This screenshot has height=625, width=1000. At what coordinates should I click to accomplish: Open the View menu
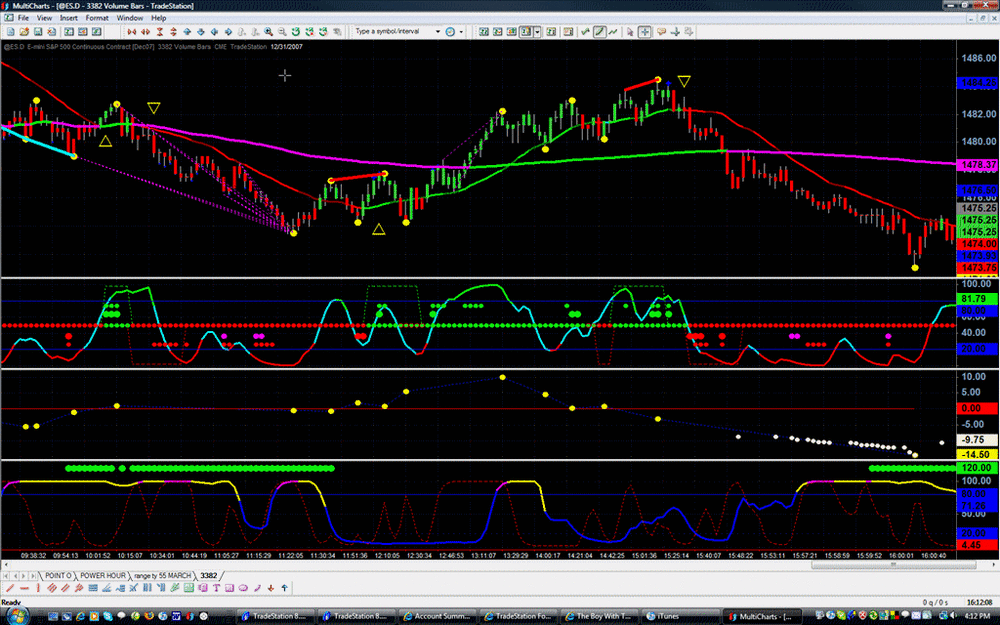tap(44, 18)
